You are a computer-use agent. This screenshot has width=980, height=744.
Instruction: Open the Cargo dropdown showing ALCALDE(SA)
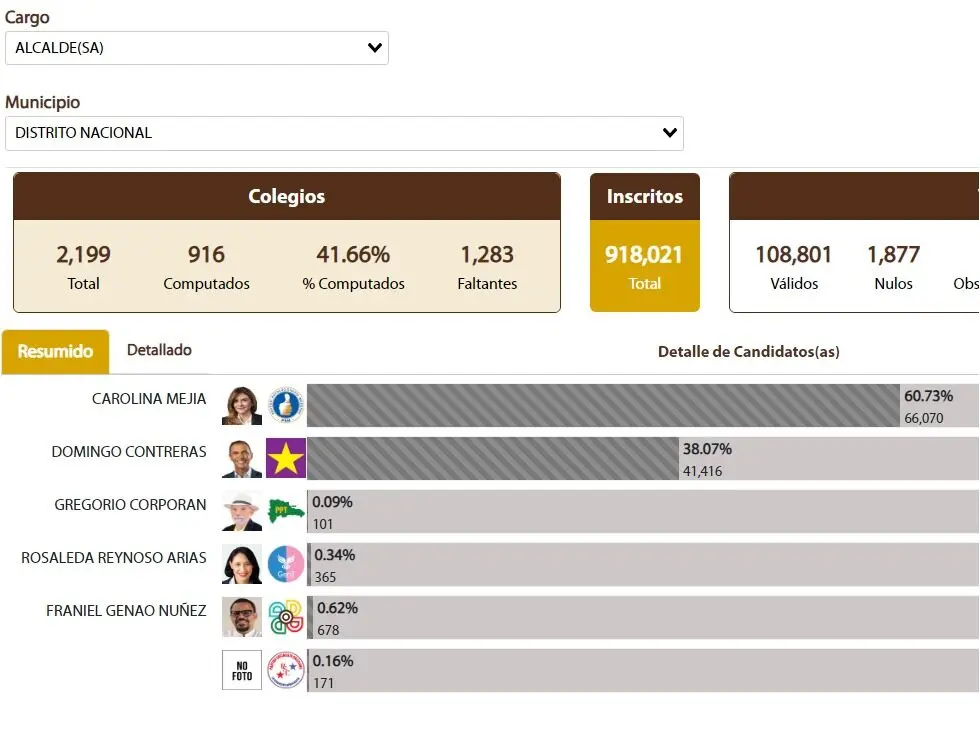197,47
